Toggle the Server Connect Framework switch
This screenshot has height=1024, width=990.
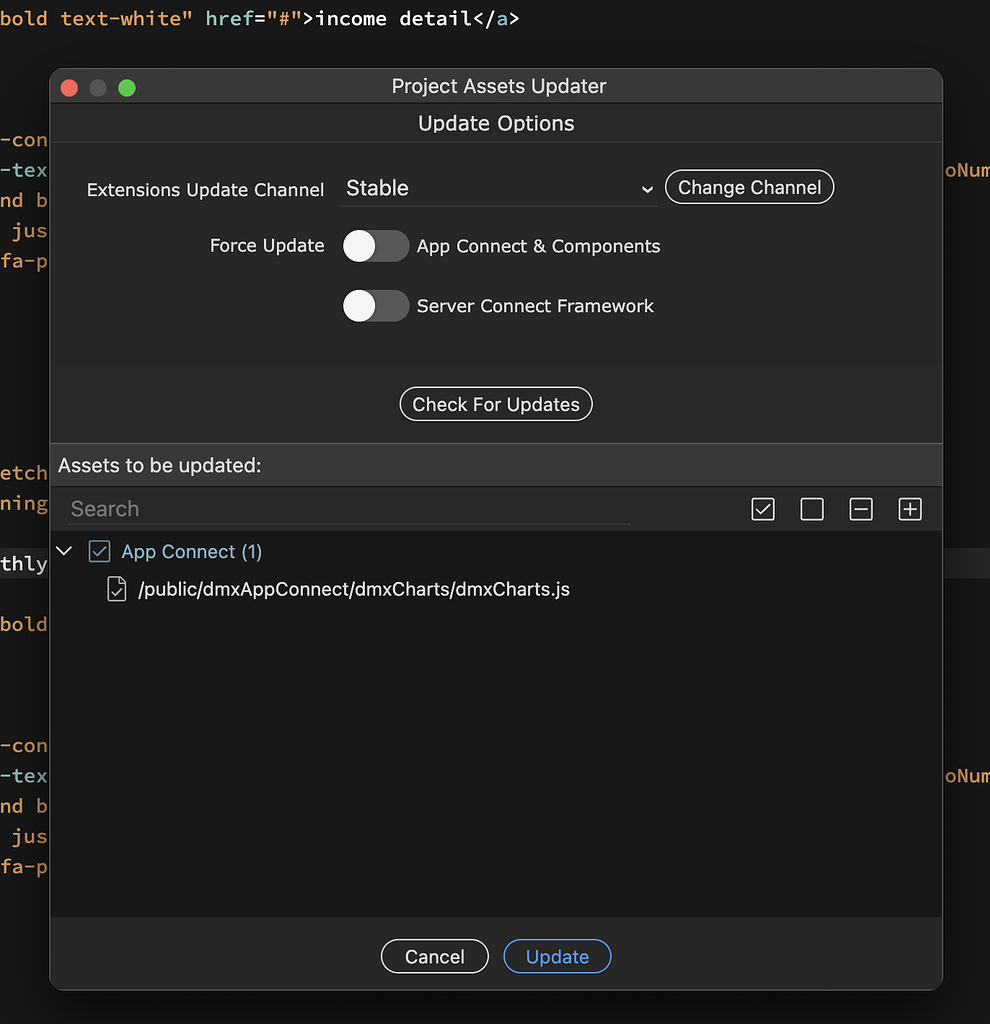click(376, 306)
